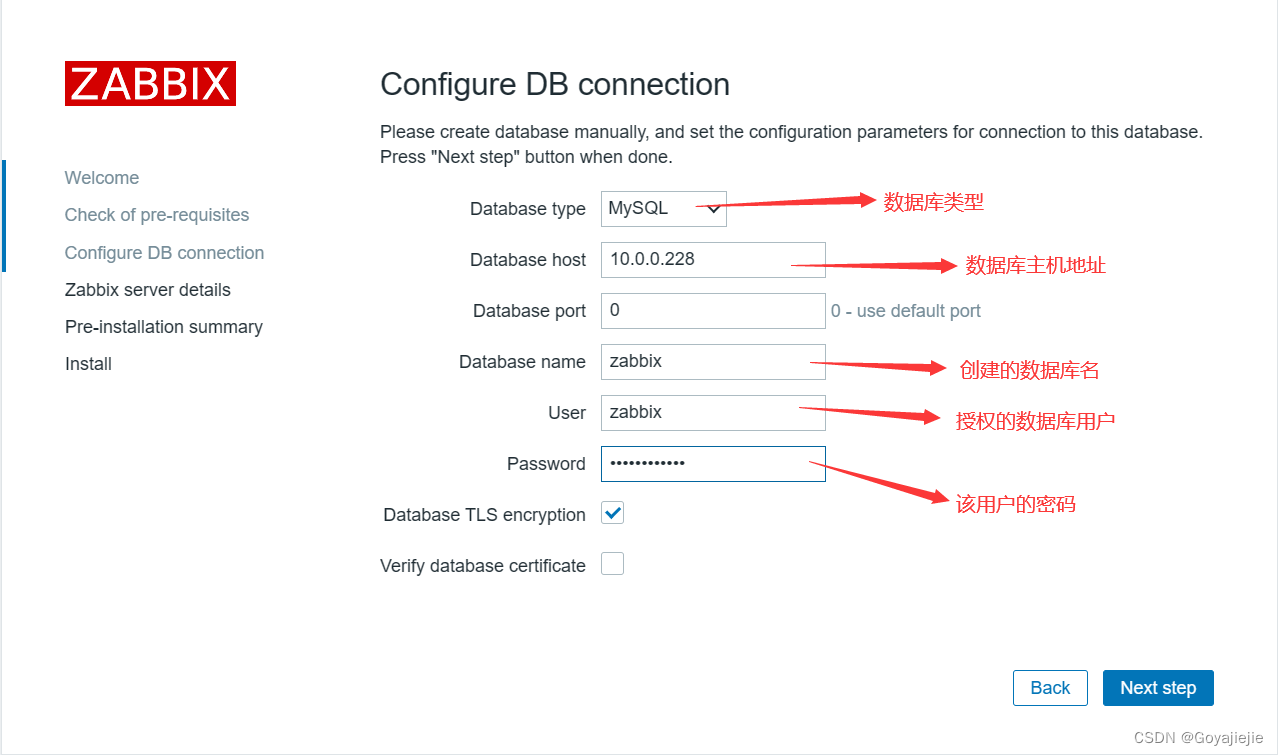Select Pre-installation summary step

163,326
